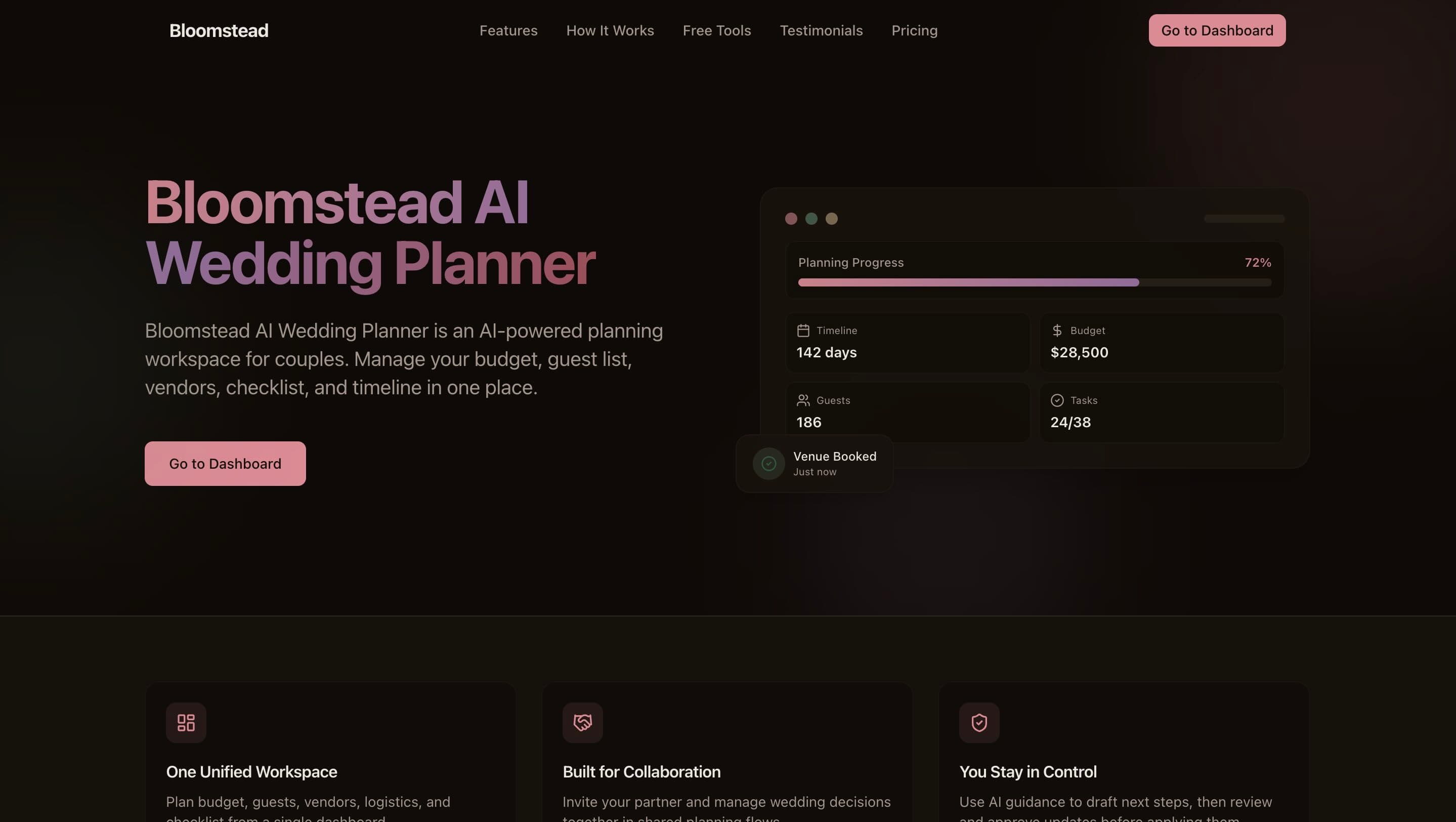The image size is (1456, 822).
Task: Click the top-right Go to Dashboard button
Action: tap(1217, 30)
